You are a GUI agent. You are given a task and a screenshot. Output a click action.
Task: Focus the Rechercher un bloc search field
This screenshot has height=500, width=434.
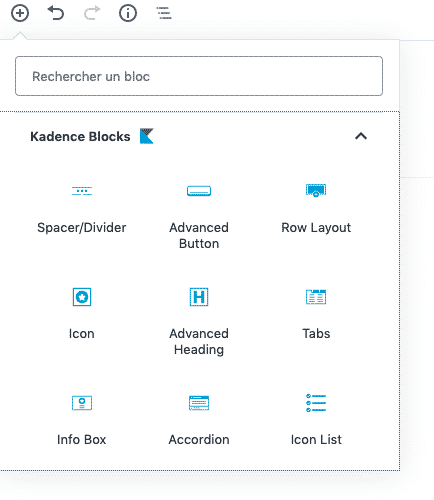199,76
